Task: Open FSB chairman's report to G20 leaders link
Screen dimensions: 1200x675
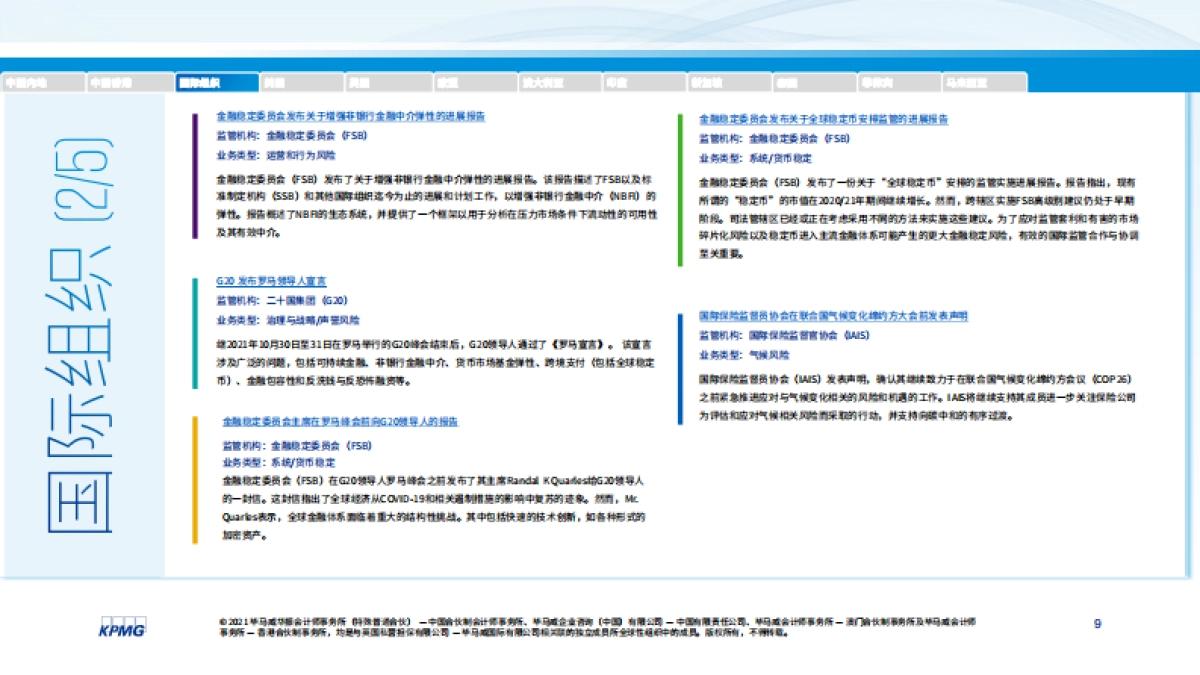Action: (340, 422)
